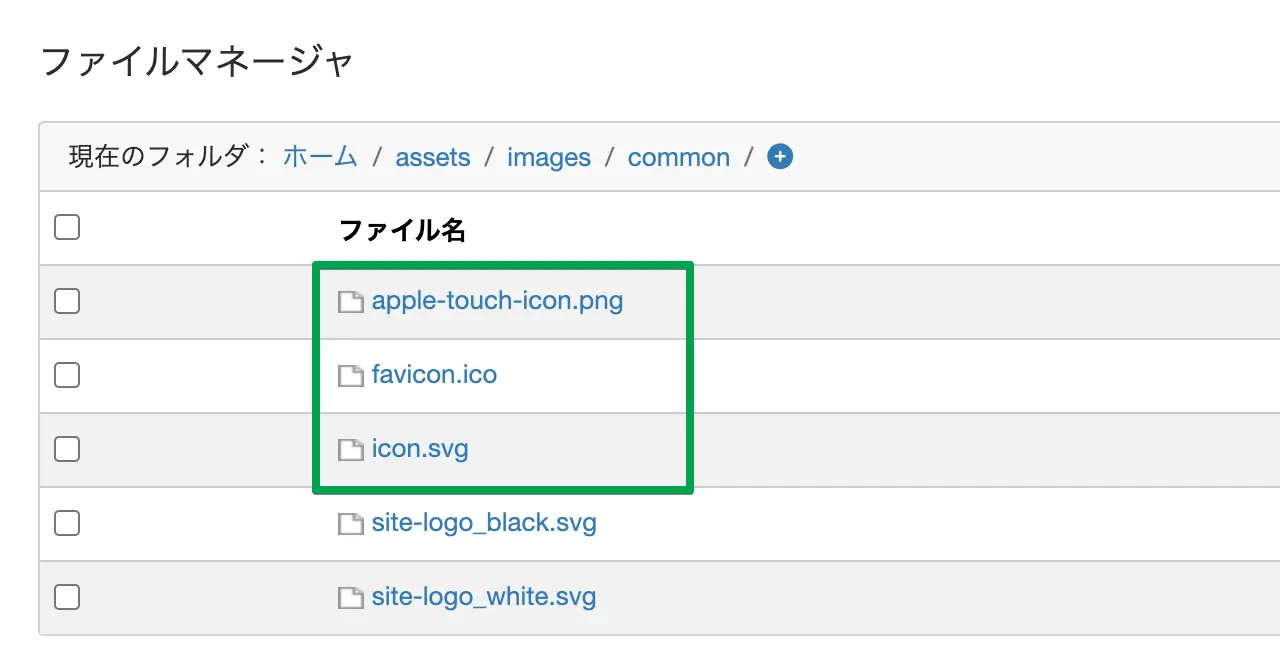Select the common folder breadcrumb
This screenshot has height=660, width=1280.
[679, 158]
